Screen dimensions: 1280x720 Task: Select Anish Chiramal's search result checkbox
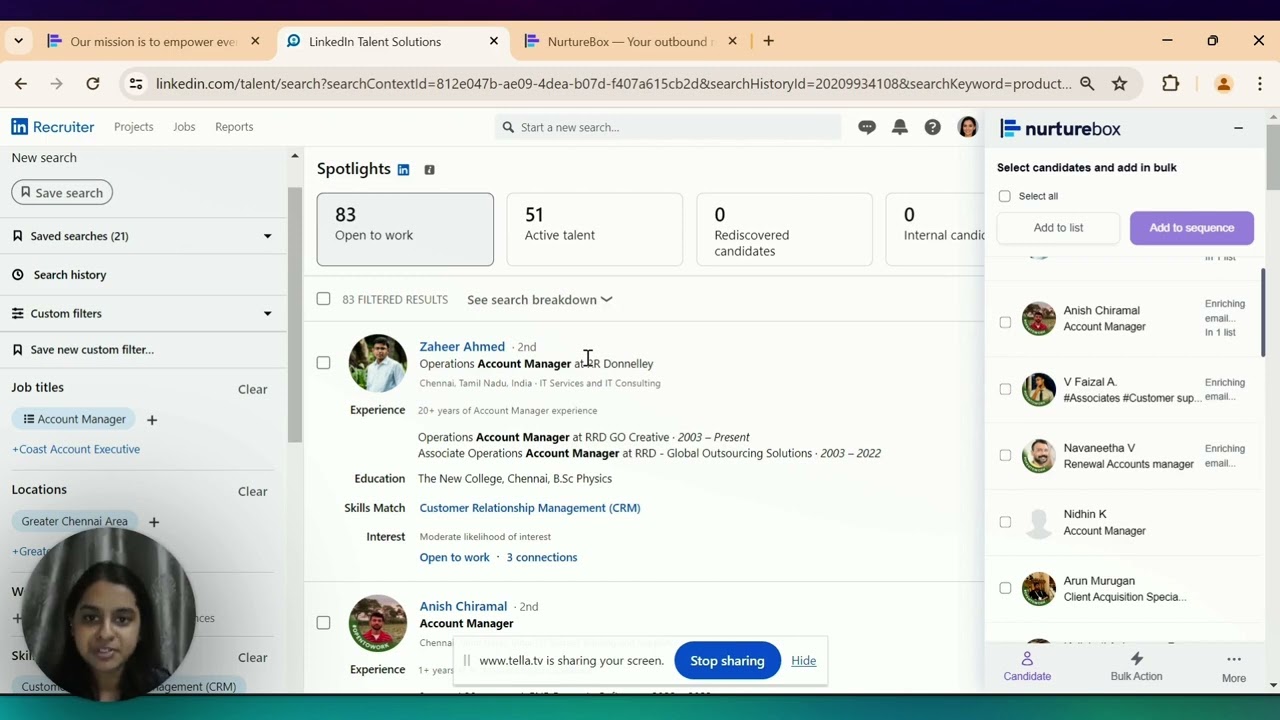(x=323, y=623)
